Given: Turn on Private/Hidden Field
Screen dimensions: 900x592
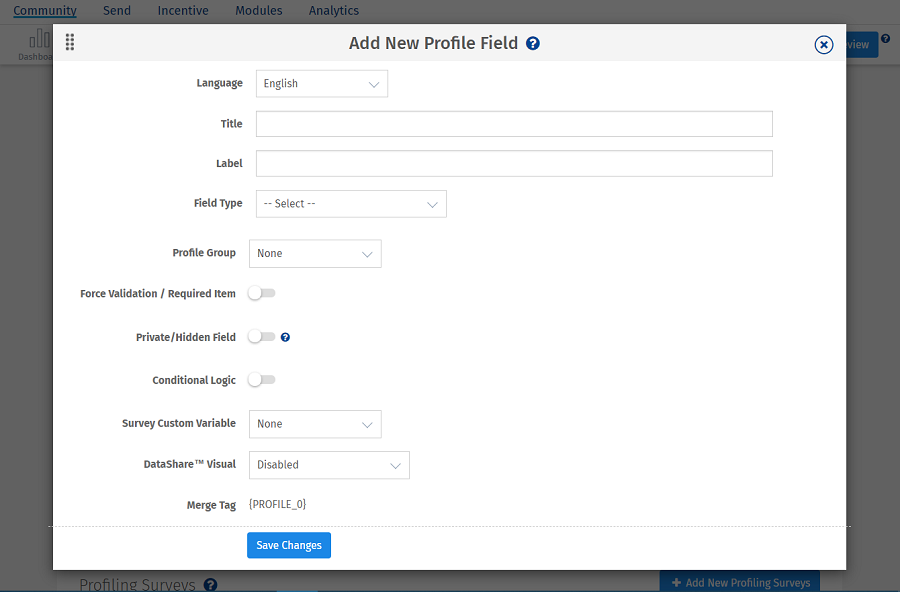Looking at the screenshot, I should (x=261, y=337).
